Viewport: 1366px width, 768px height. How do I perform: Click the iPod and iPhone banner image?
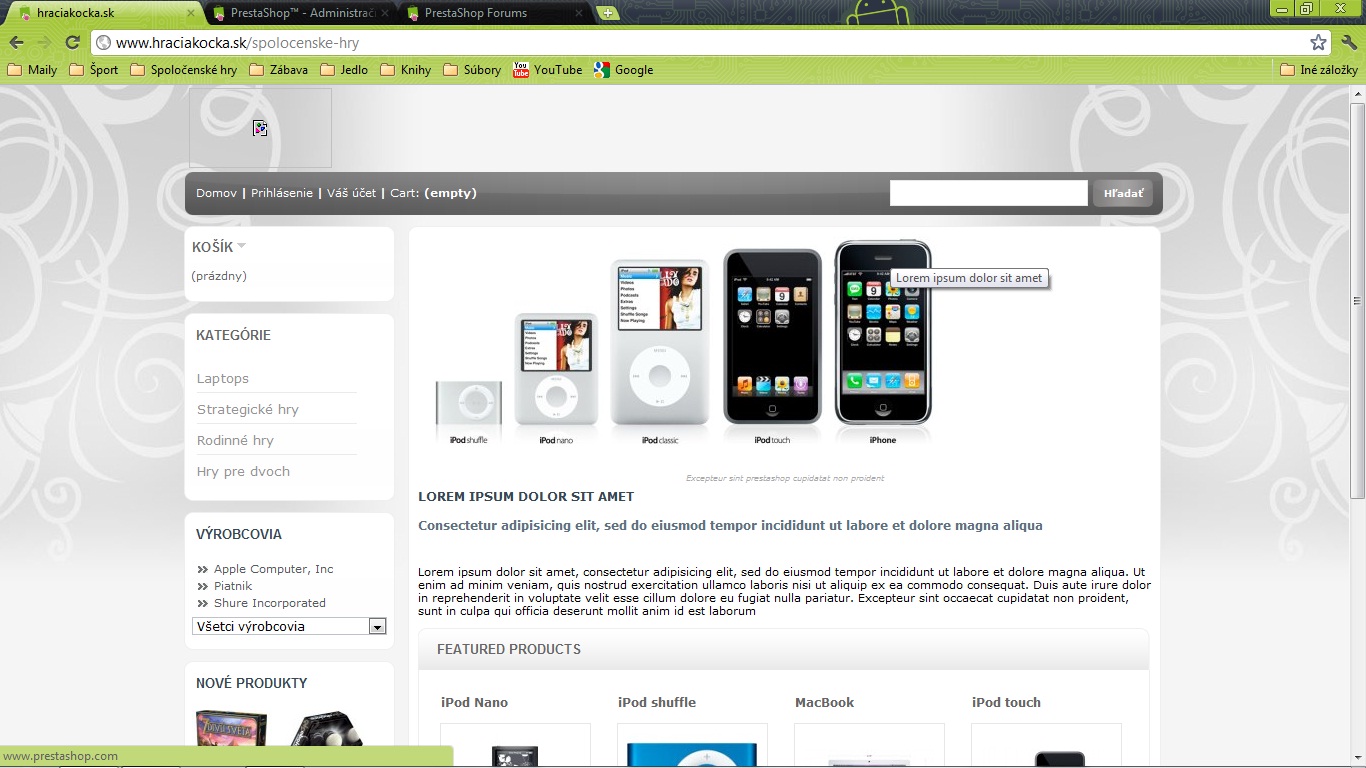pyautogui.click(x=684, y=345)
